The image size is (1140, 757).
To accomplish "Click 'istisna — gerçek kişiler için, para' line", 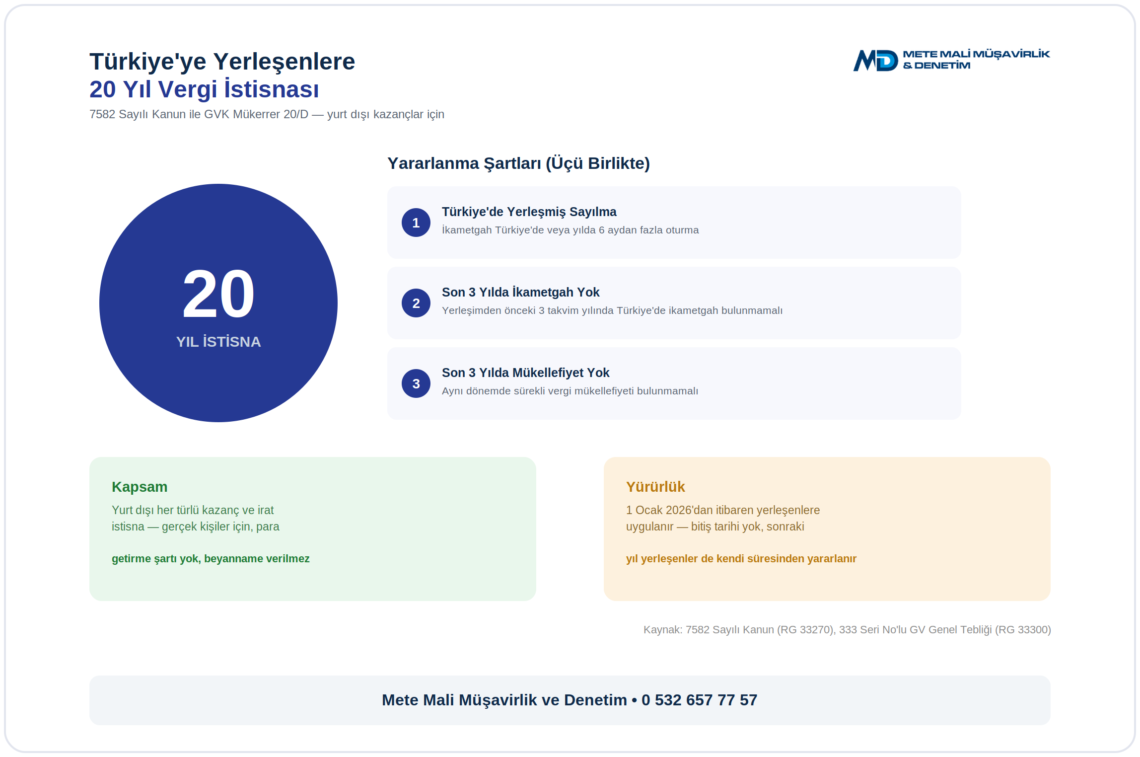I will point(196,526).
